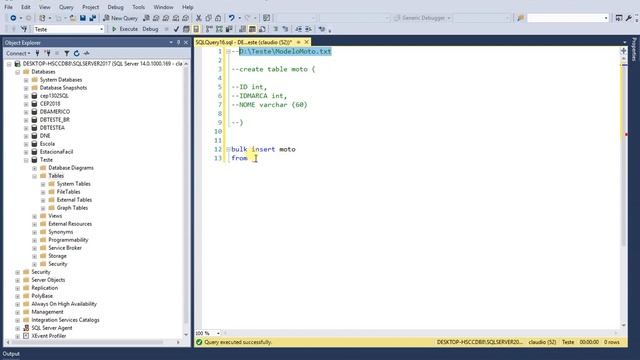Open the Properties side tab
The image size is (640, 360).
(x=634, y=49)
